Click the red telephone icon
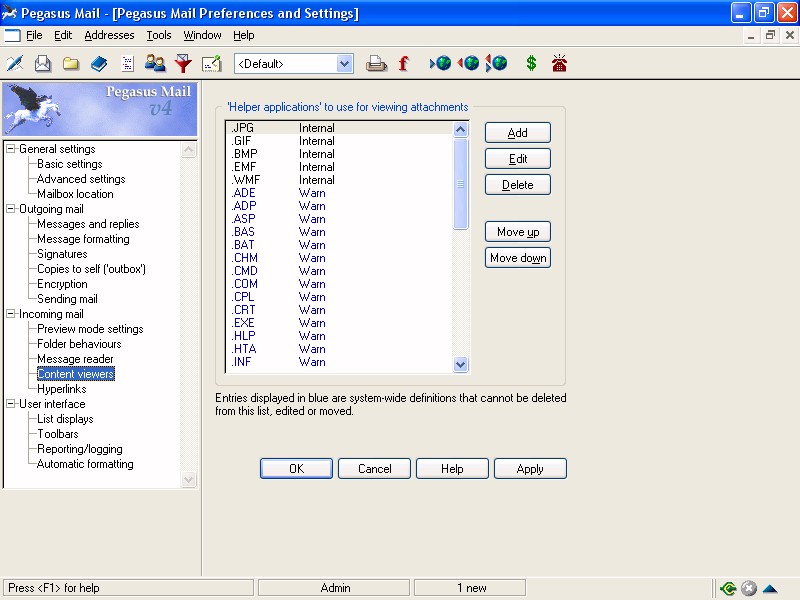 tap(559, 63)
